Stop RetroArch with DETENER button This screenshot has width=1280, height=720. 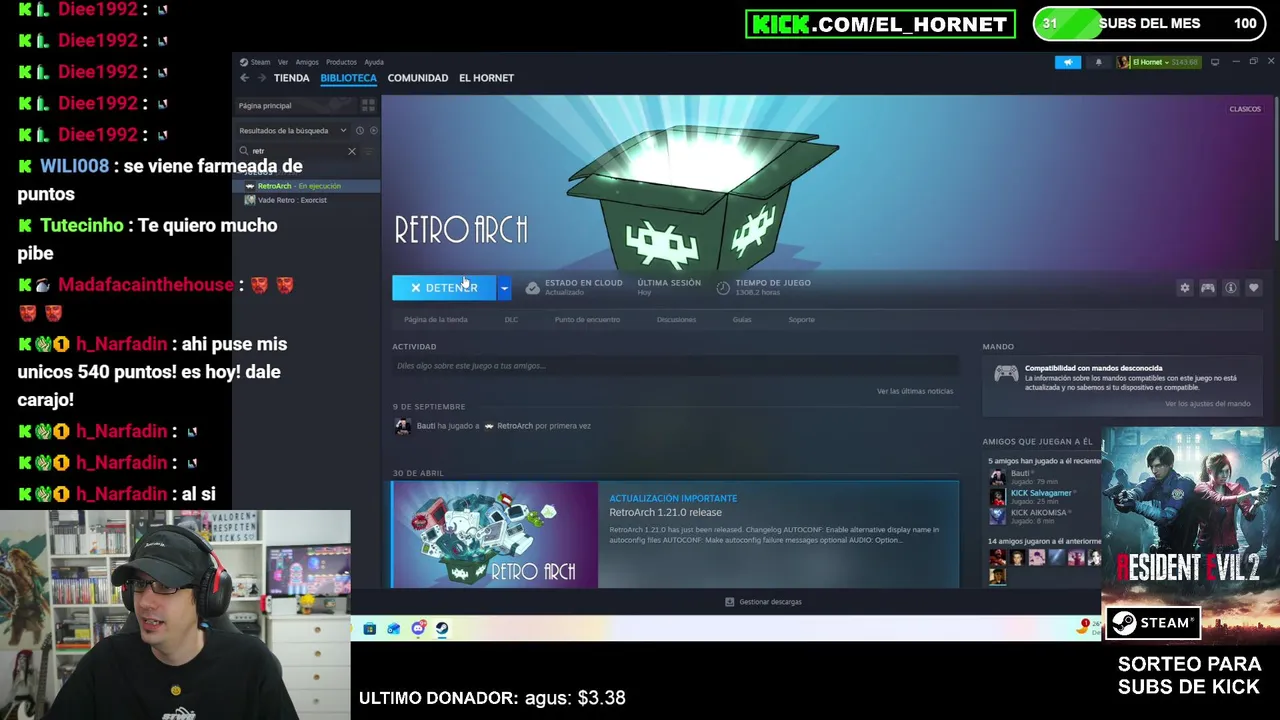(x=444, y=288)
